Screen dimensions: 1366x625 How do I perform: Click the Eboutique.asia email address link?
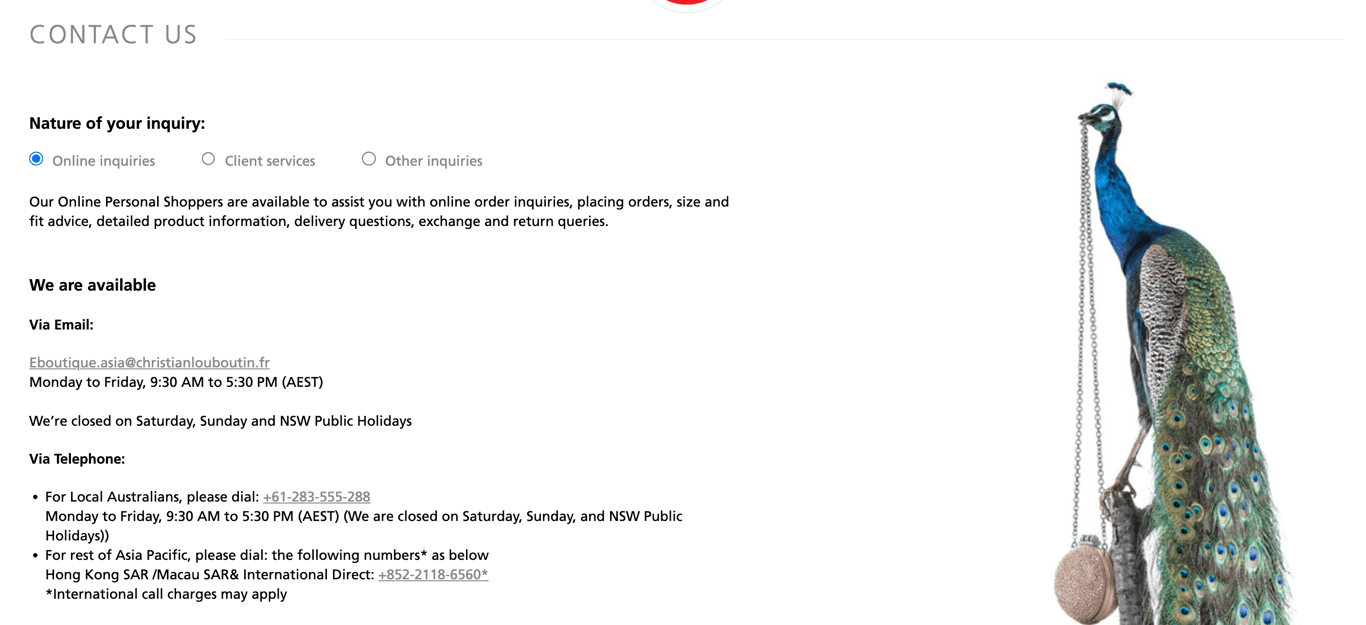tap(149, 363)
